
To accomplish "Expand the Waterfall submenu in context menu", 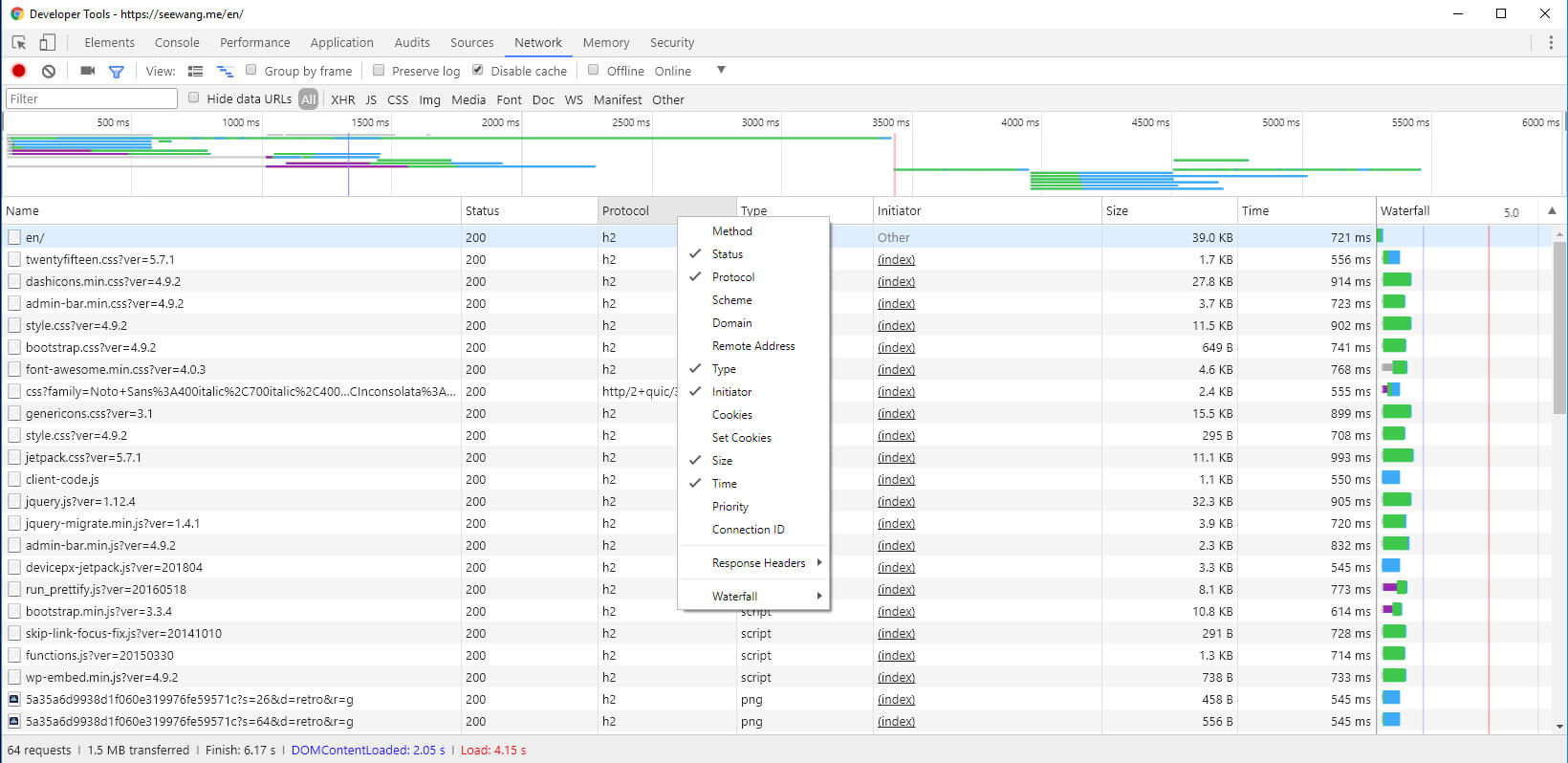I will pyautogui.click(x=752, y=597).
